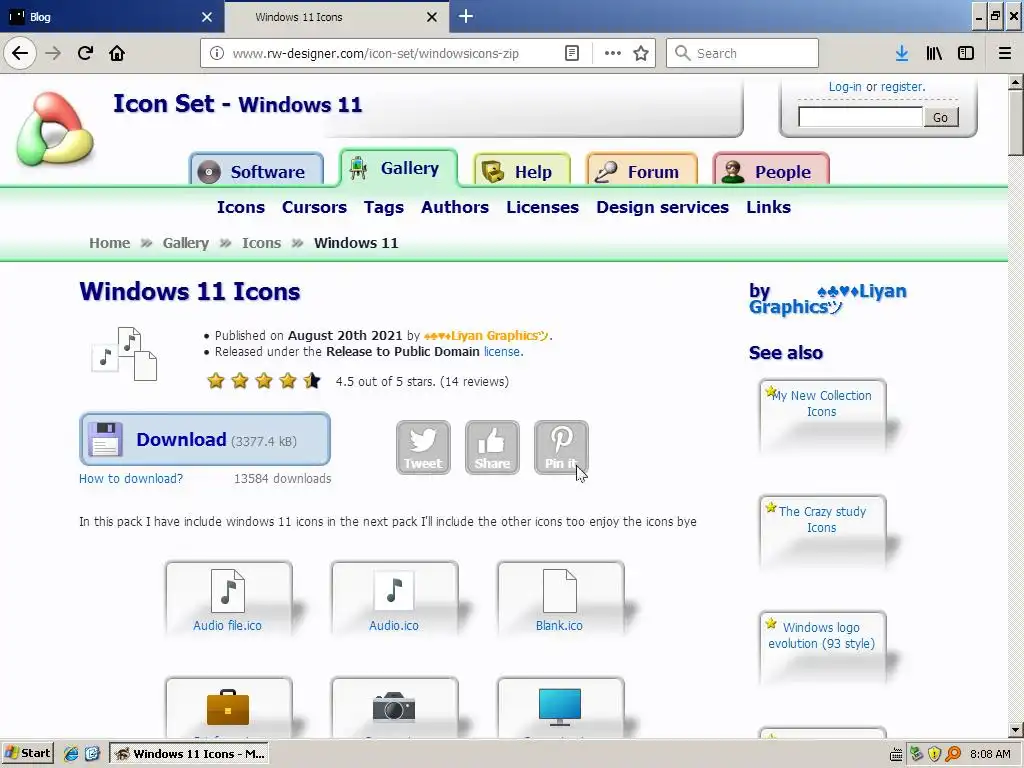The width and height of the screenshot is (1024, 768).
Task: Open the downloads arrow panel
Action: 902,54
